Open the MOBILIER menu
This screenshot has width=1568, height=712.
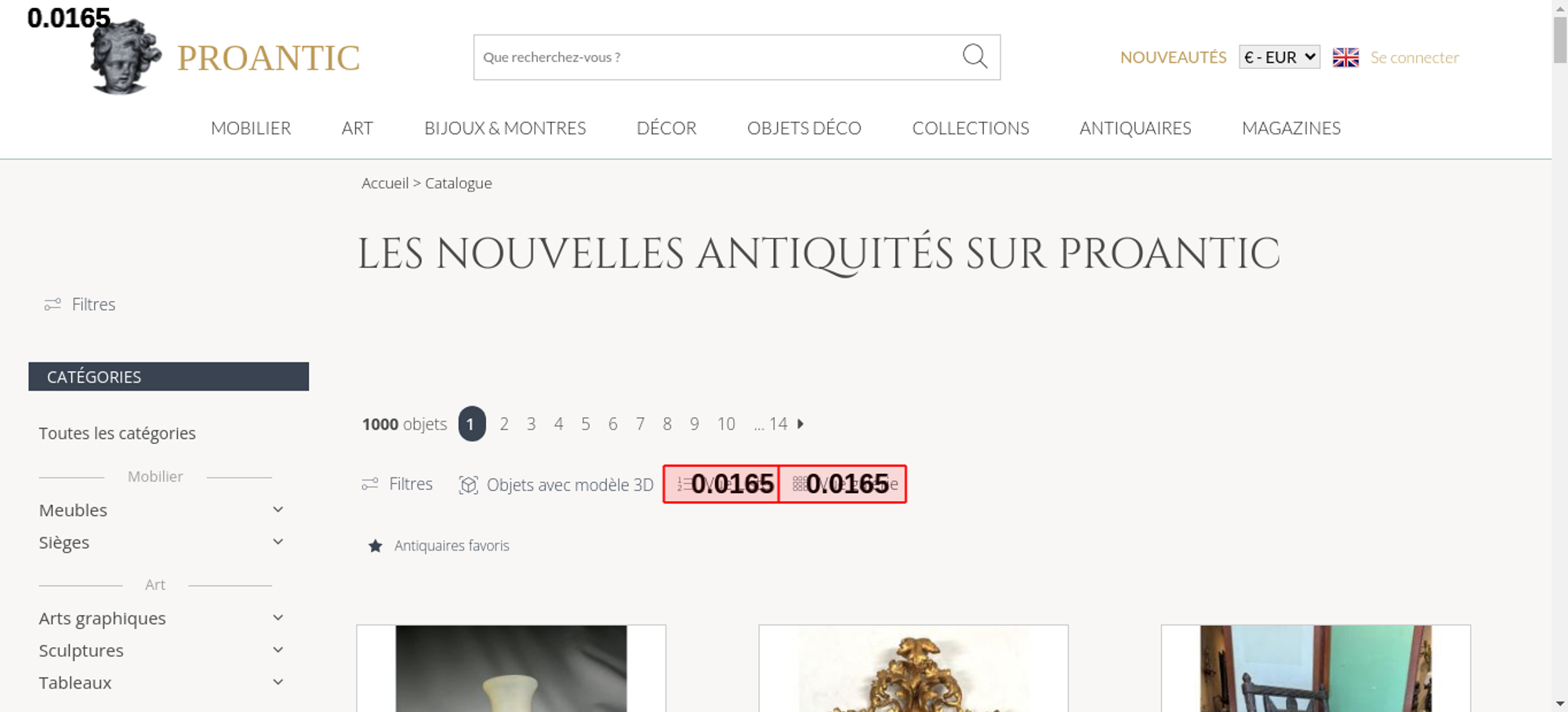click(x=251, y=128)
